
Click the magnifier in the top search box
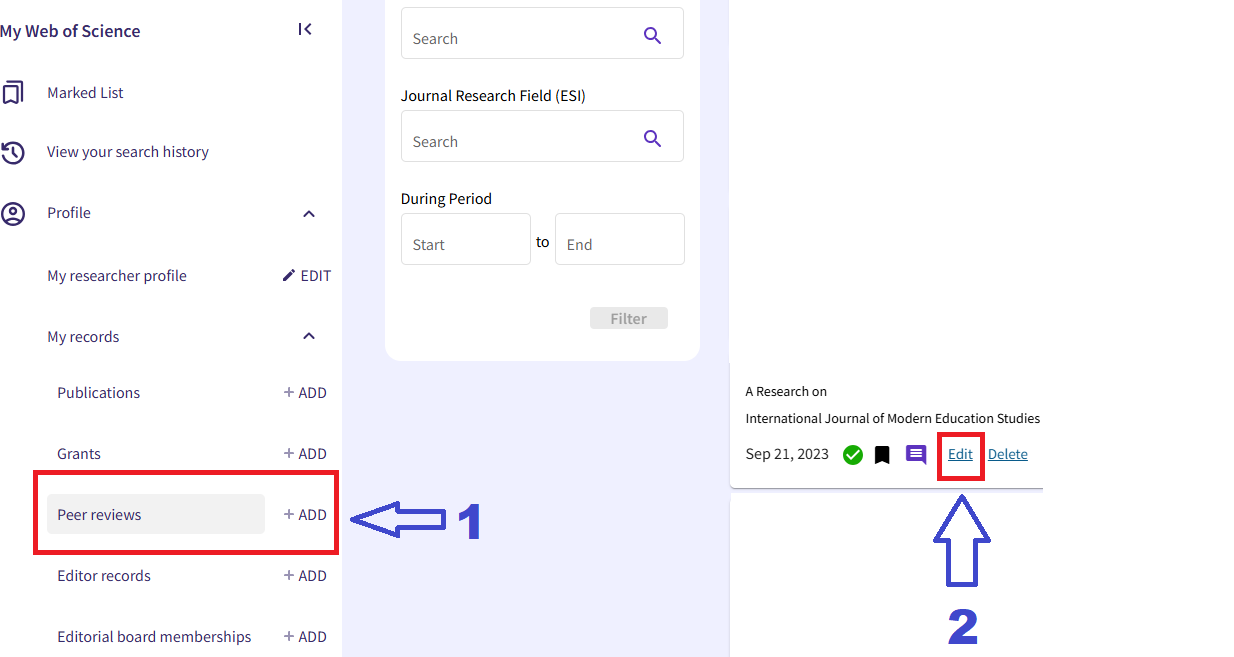coord(652,36)
